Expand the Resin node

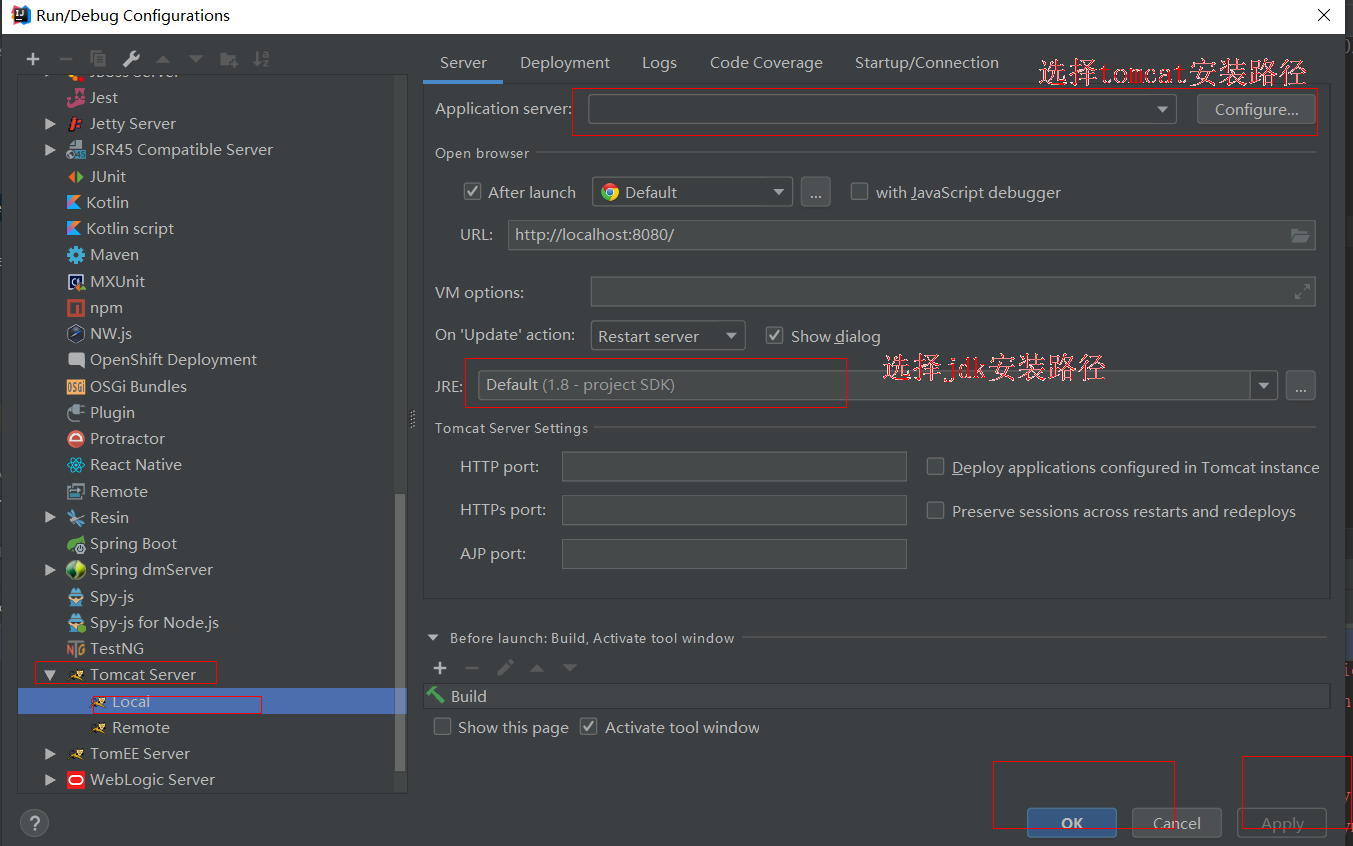click(x=50, y=517)
